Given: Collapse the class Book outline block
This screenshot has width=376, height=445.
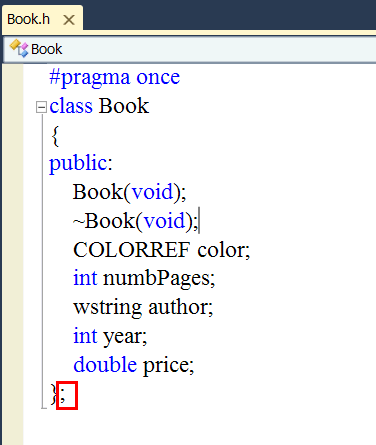Looking at the screenshot, I should point(41,107).
